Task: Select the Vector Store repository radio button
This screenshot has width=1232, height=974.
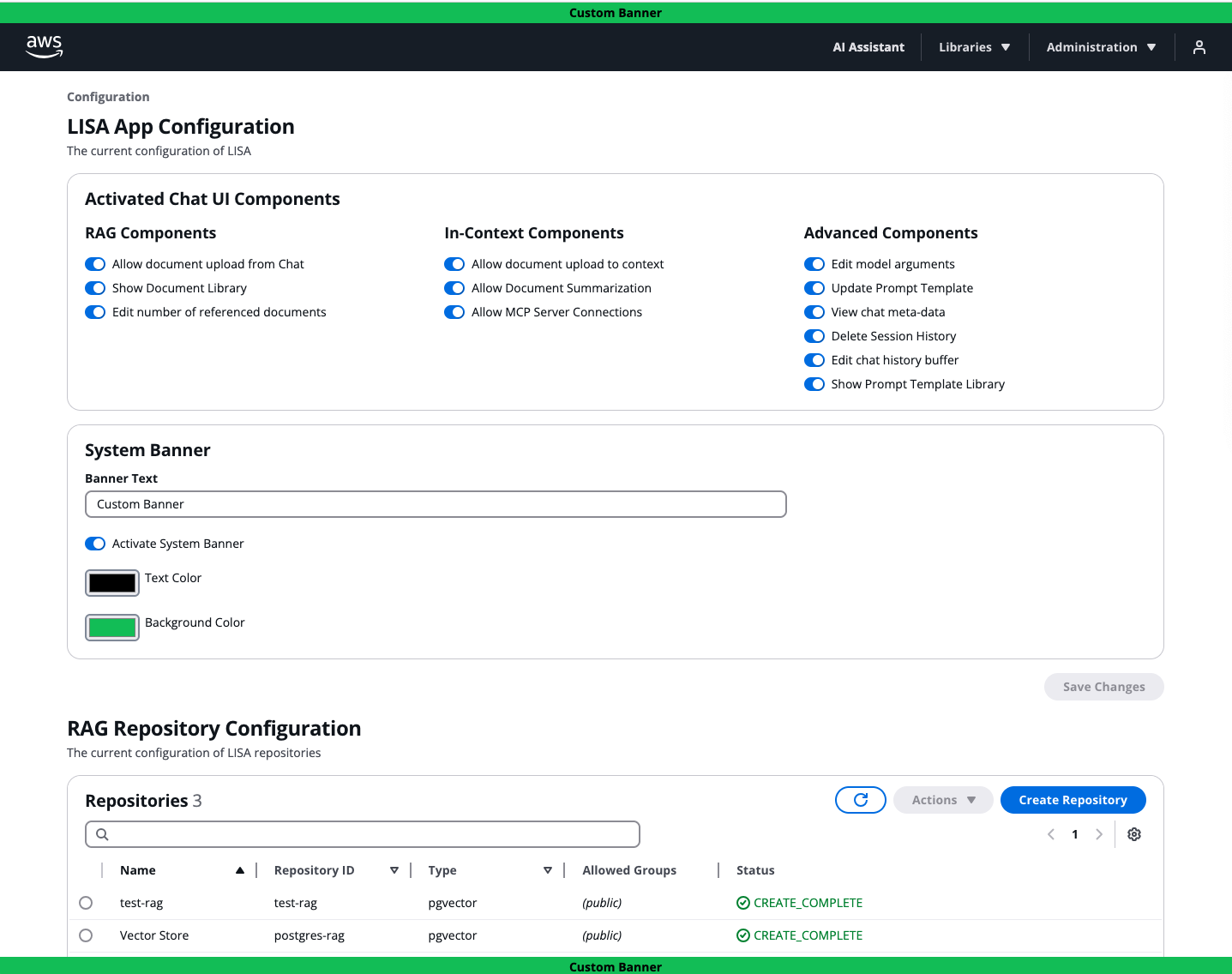Action: [x=86, y=935]
